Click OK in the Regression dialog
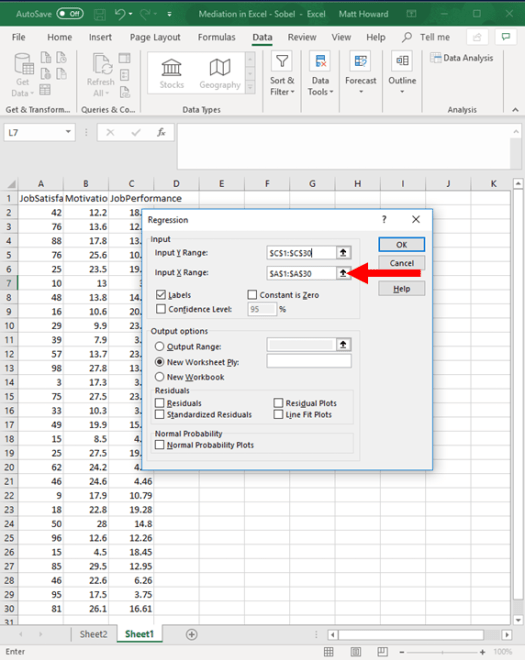525x660 pixels. (x=402, y=245)
